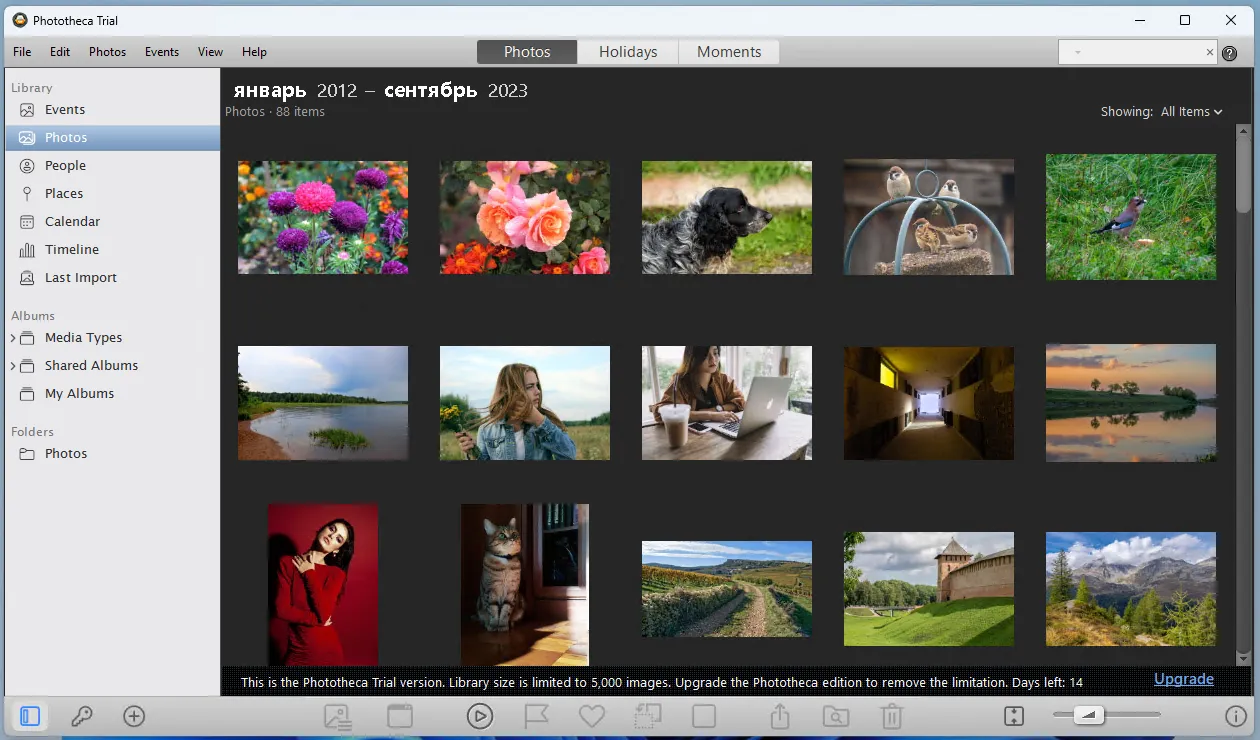Flag the photo using flag icon

click(x=537, y=716)
